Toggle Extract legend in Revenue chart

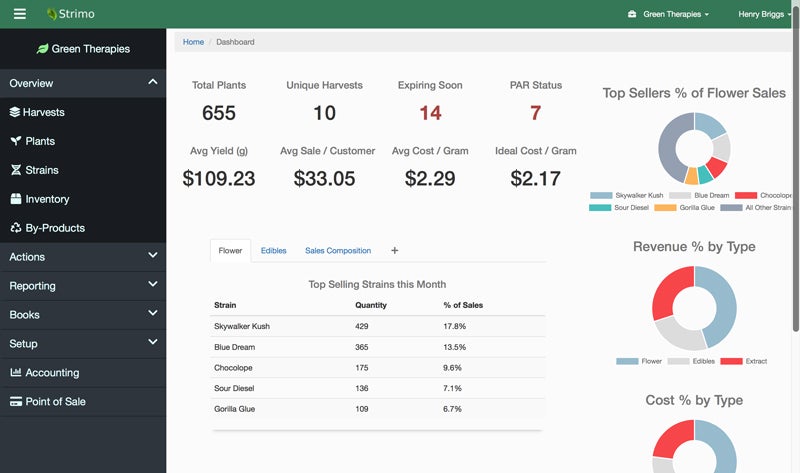tap(731, 361)
